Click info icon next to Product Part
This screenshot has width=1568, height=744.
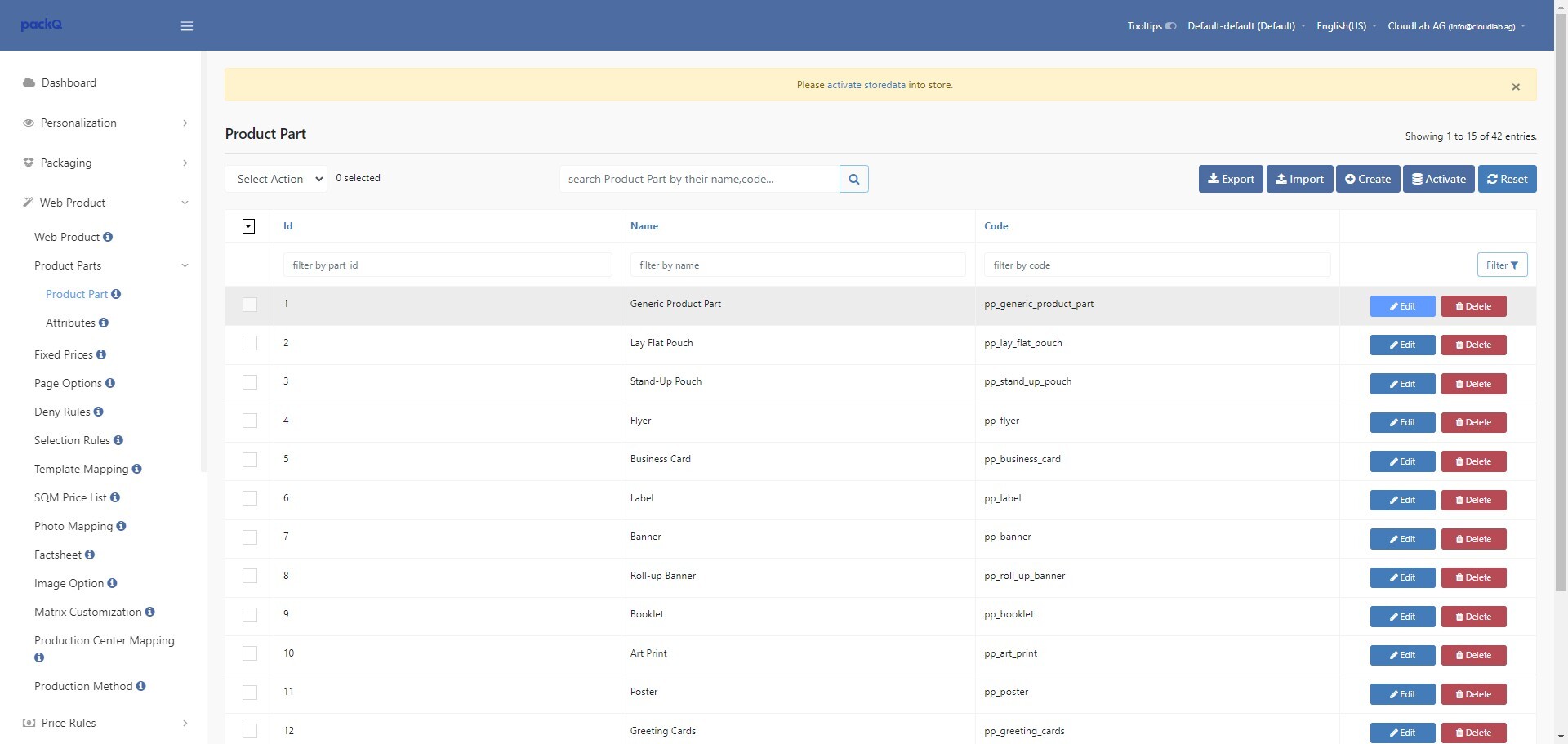[x=116, y=294]
